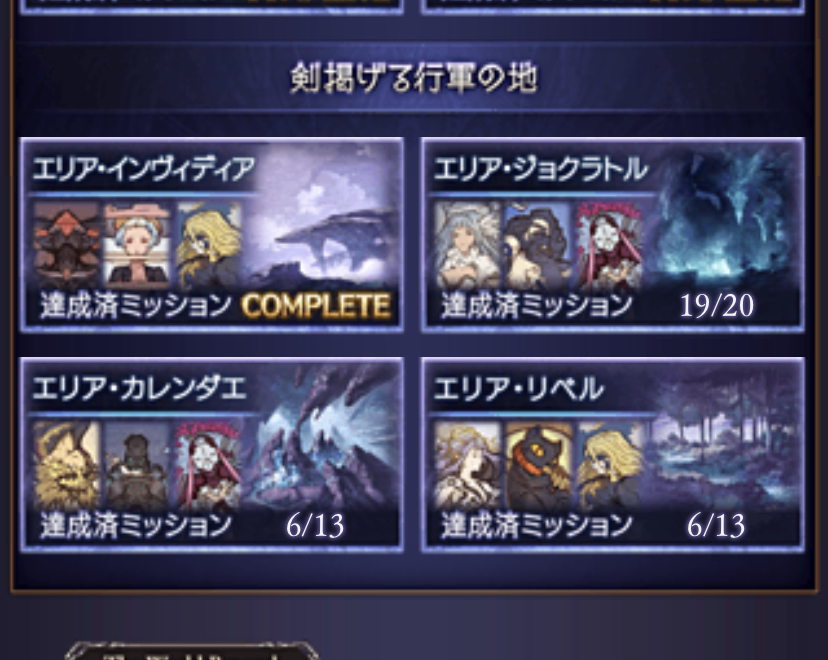Click the masked red-hooded icon in カレンダエ

[209, 466]
